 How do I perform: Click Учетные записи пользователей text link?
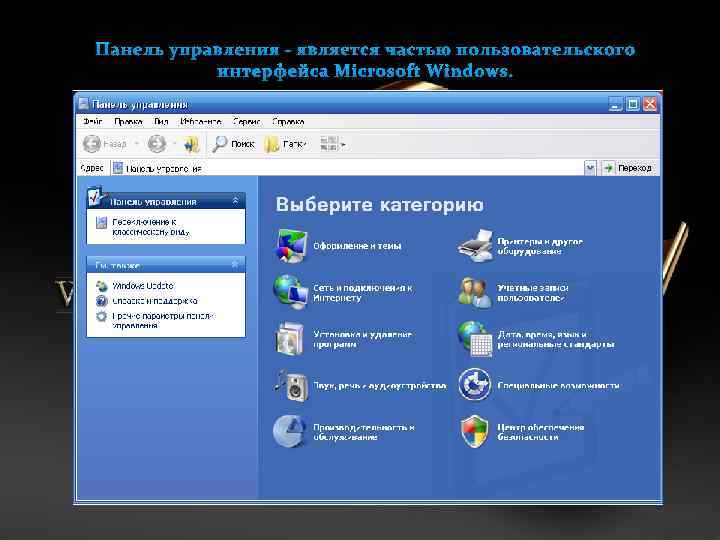[533, 292]
